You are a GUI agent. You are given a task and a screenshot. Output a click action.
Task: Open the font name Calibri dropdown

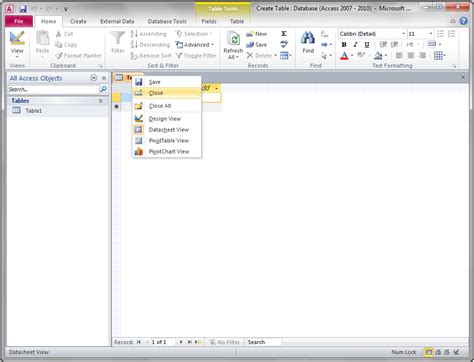click(403, 34)
